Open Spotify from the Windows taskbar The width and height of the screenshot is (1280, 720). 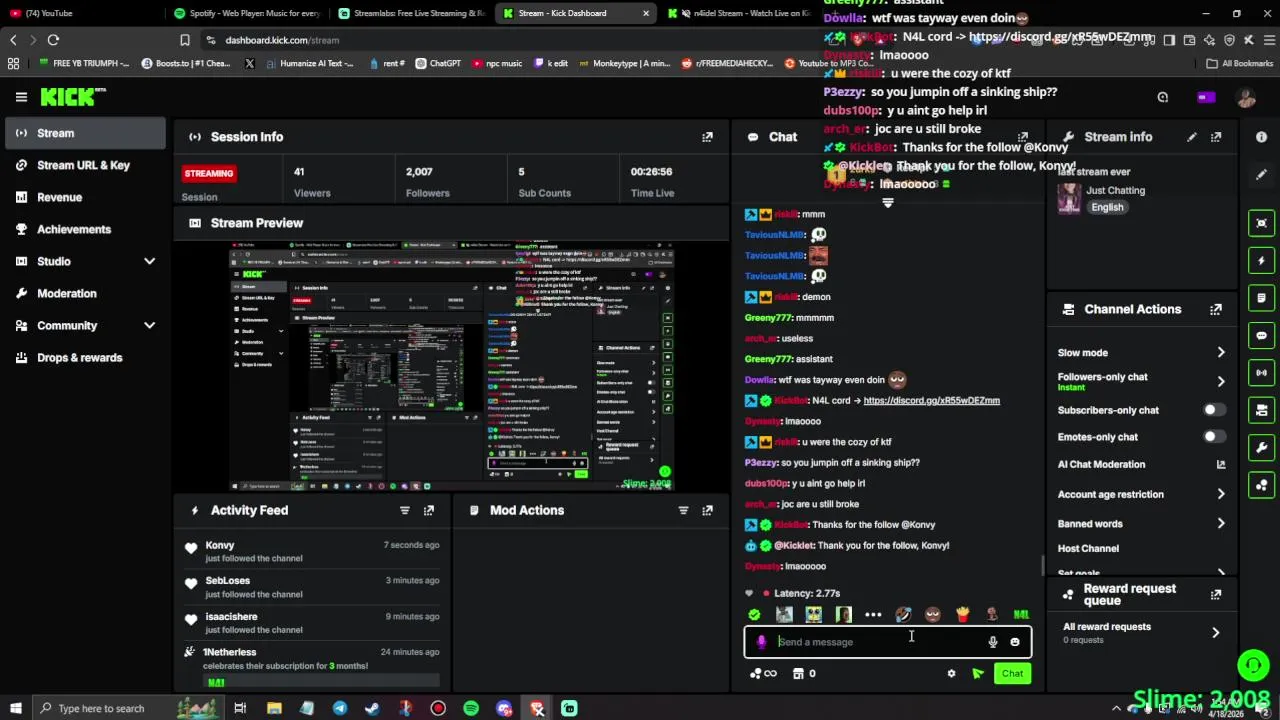(x=471, y=708)
